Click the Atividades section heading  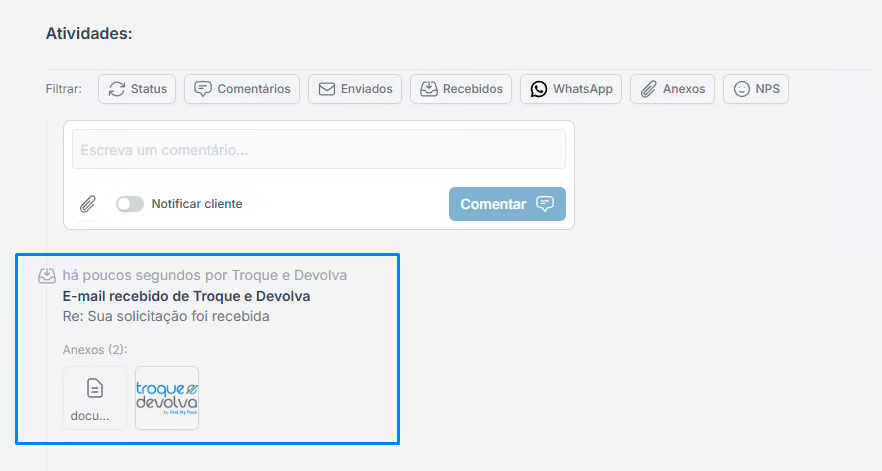(90, 34)
